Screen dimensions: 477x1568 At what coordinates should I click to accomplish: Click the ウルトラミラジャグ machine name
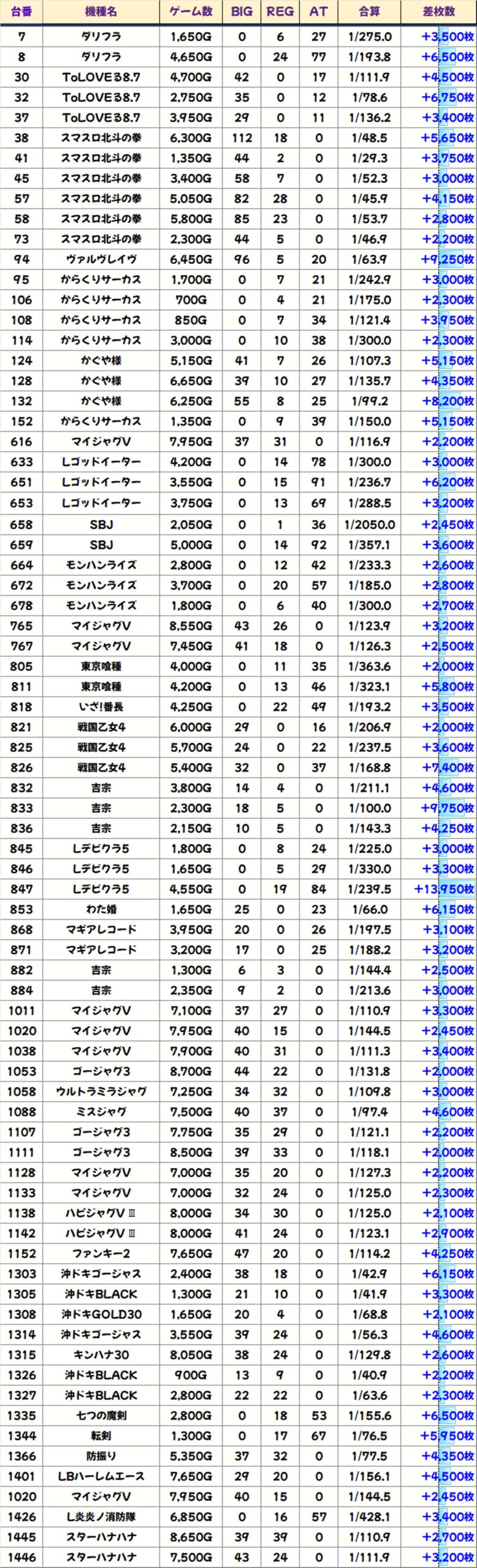coord(101,1091)
